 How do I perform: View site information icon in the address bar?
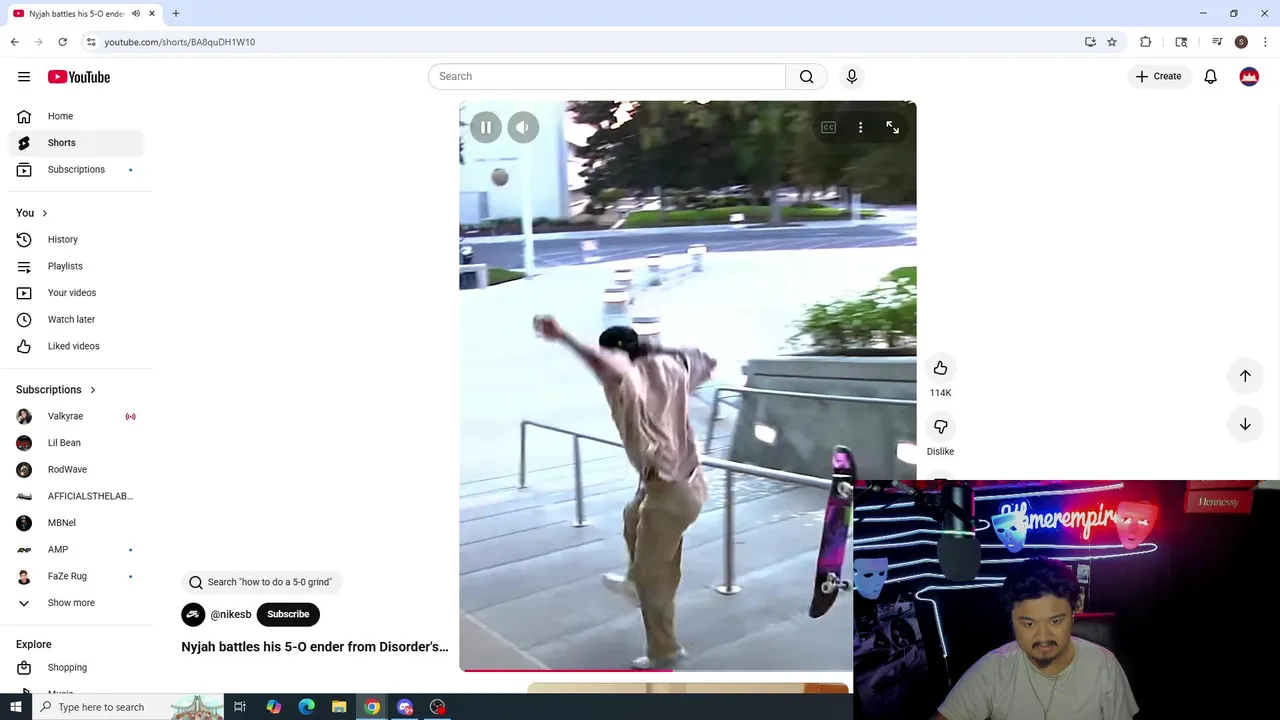(91, 42)
